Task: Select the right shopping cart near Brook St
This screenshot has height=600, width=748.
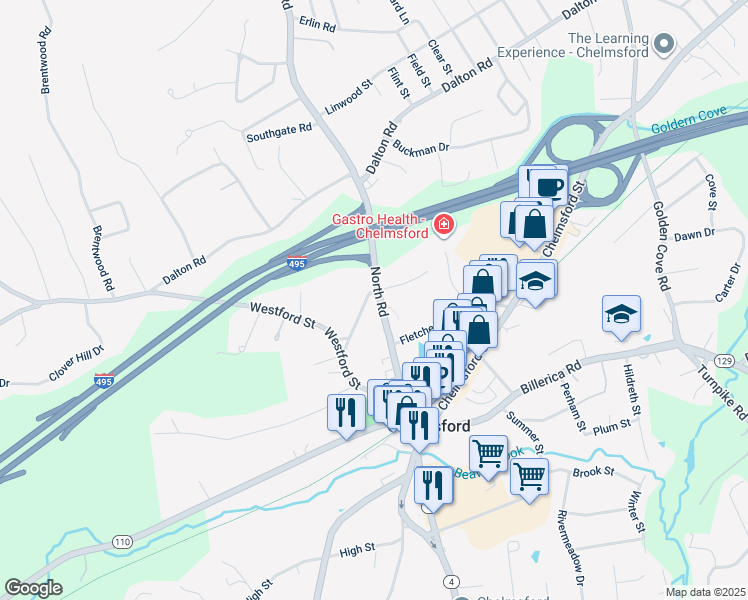Action: click(x=530, y=476)
